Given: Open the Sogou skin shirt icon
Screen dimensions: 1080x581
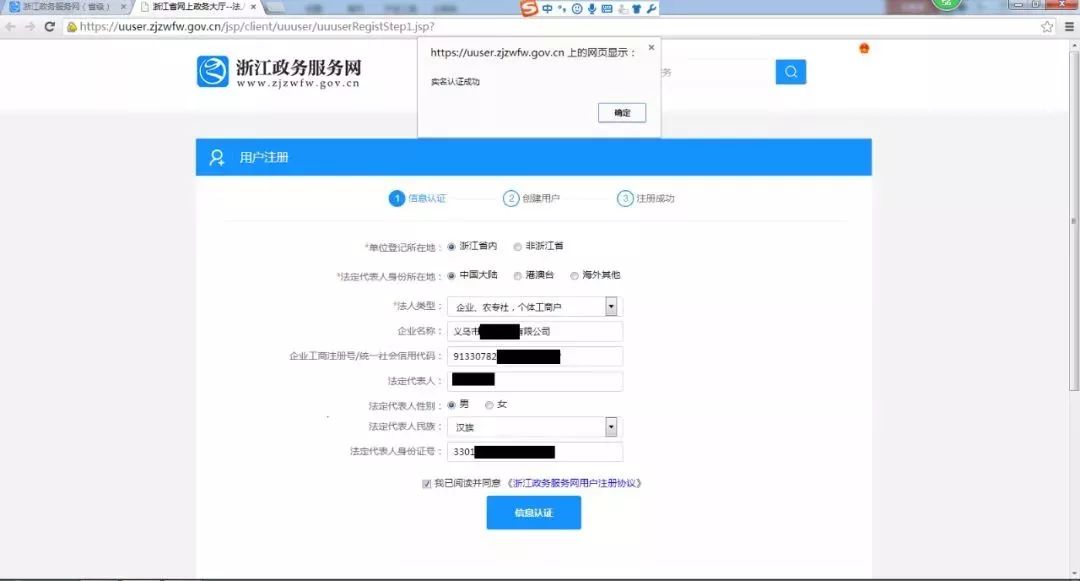Looking at the screenshot, I should pos(636,9).
